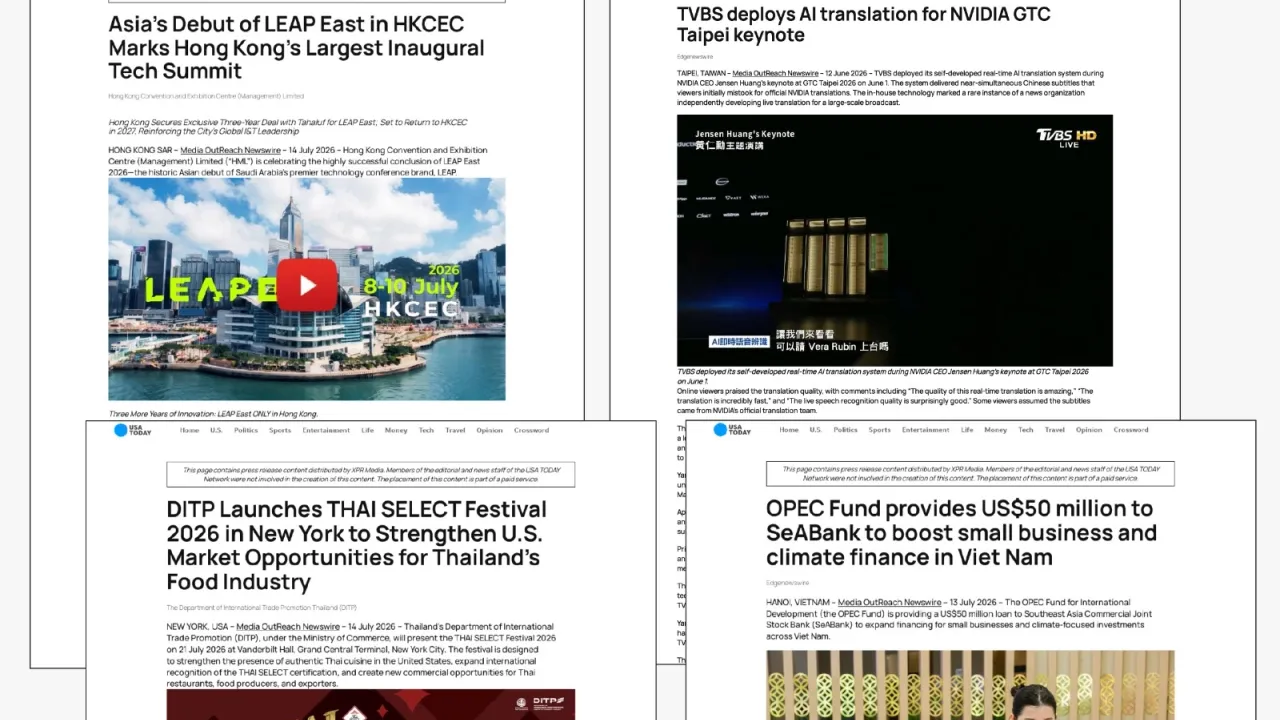Open Sports on the OPEC Fund page
The height and width of the screenshot is (720, 1280).
click(x=880, y=430)
